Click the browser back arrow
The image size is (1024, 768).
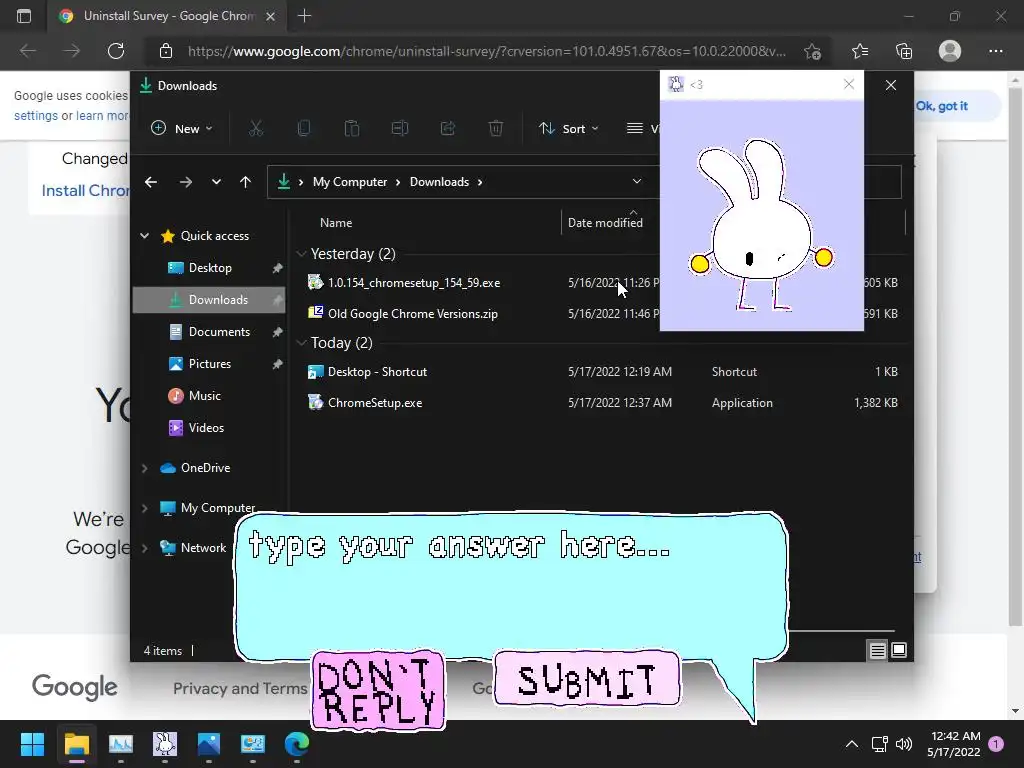27,51
